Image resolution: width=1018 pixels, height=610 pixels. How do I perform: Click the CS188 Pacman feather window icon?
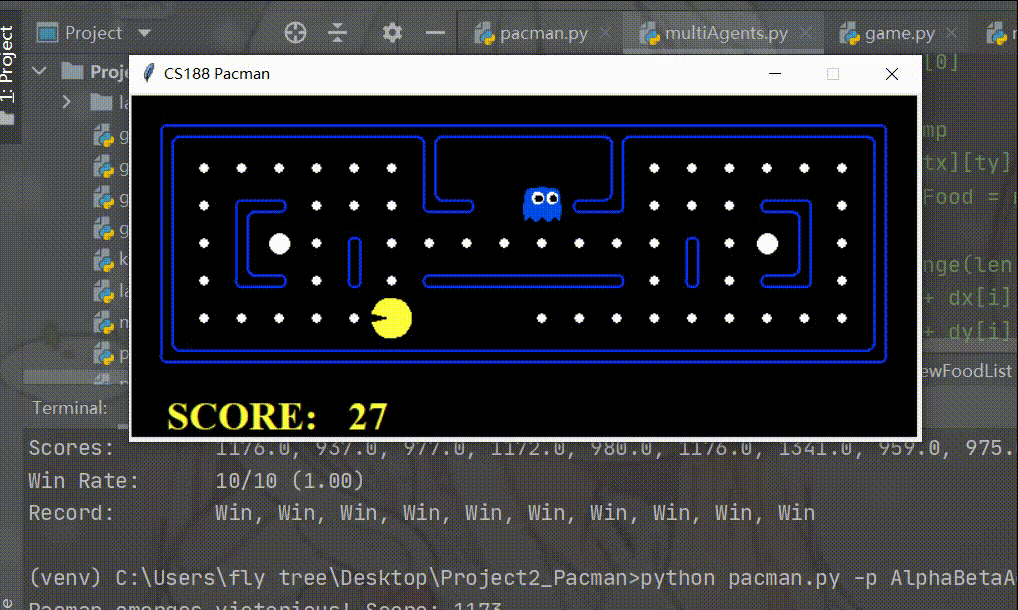148,73
